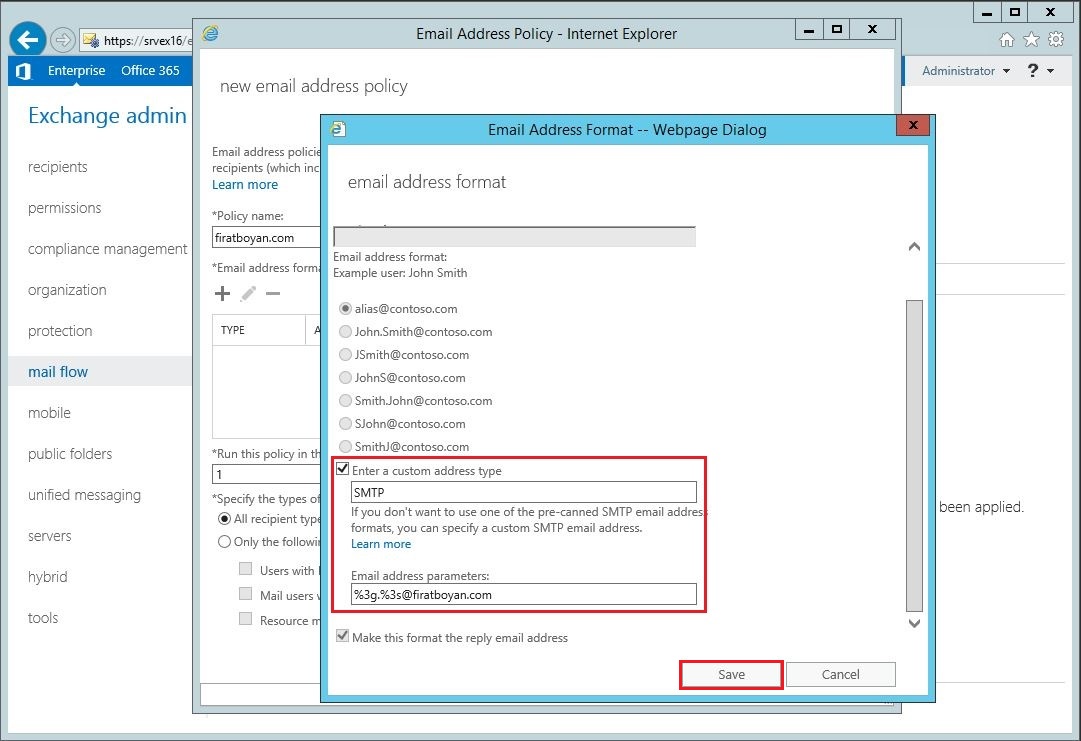Cancel the email address format dialog

click(840, 675)
